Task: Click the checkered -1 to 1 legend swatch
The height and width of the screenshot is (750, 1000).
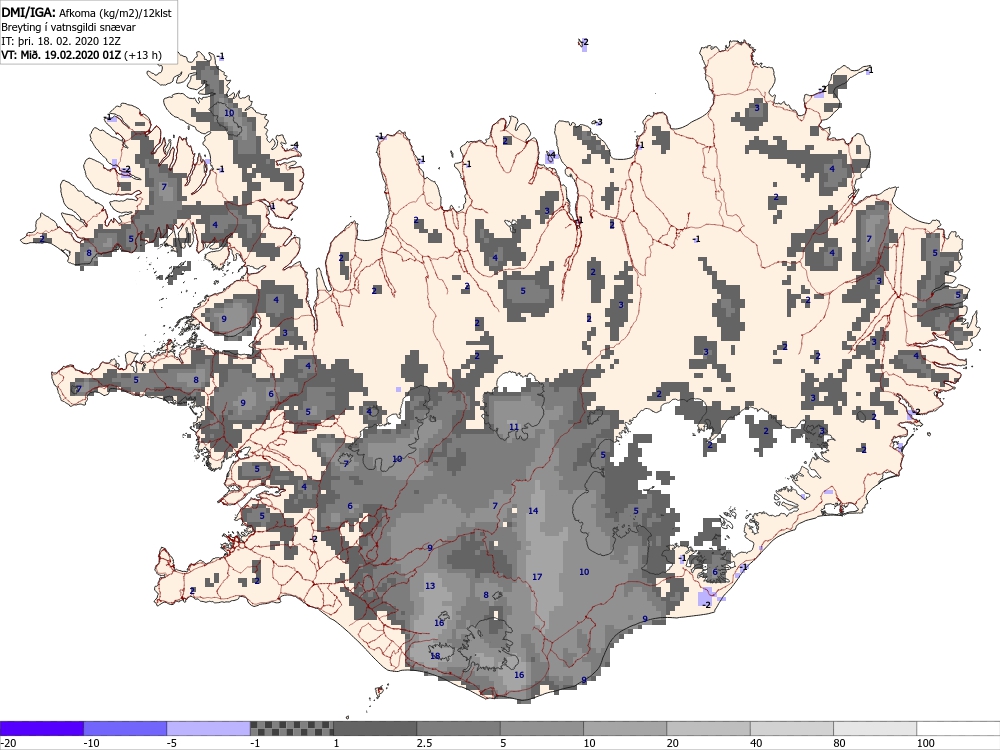Action: (291, 728)
